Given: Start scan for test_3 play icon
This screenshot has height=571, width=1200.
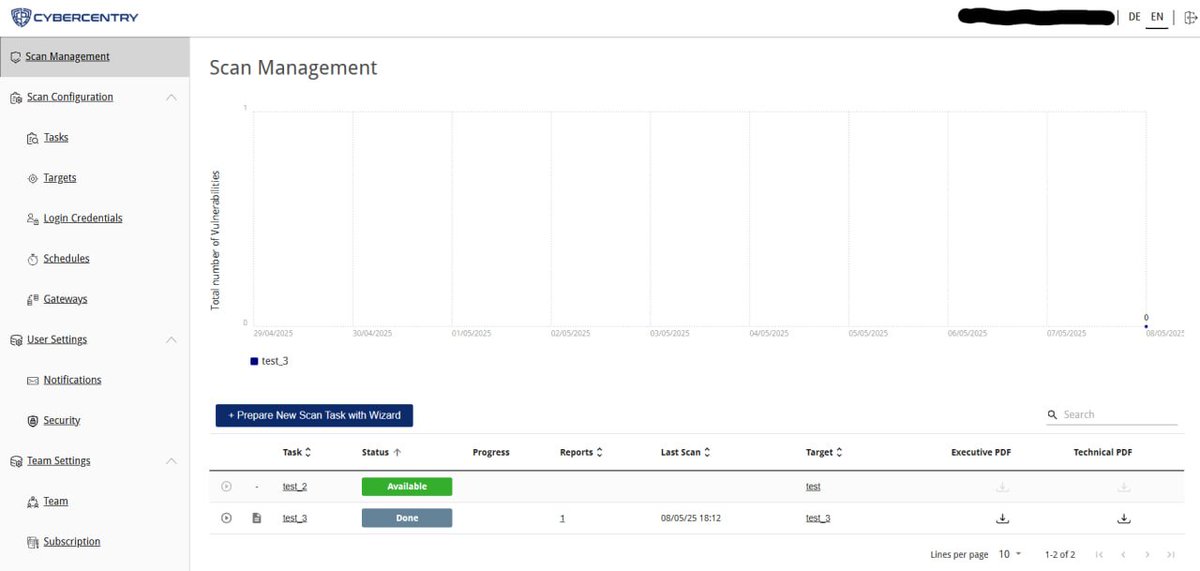Looking at the screenshot, I should pyautogui.click(x=226, y=518).
